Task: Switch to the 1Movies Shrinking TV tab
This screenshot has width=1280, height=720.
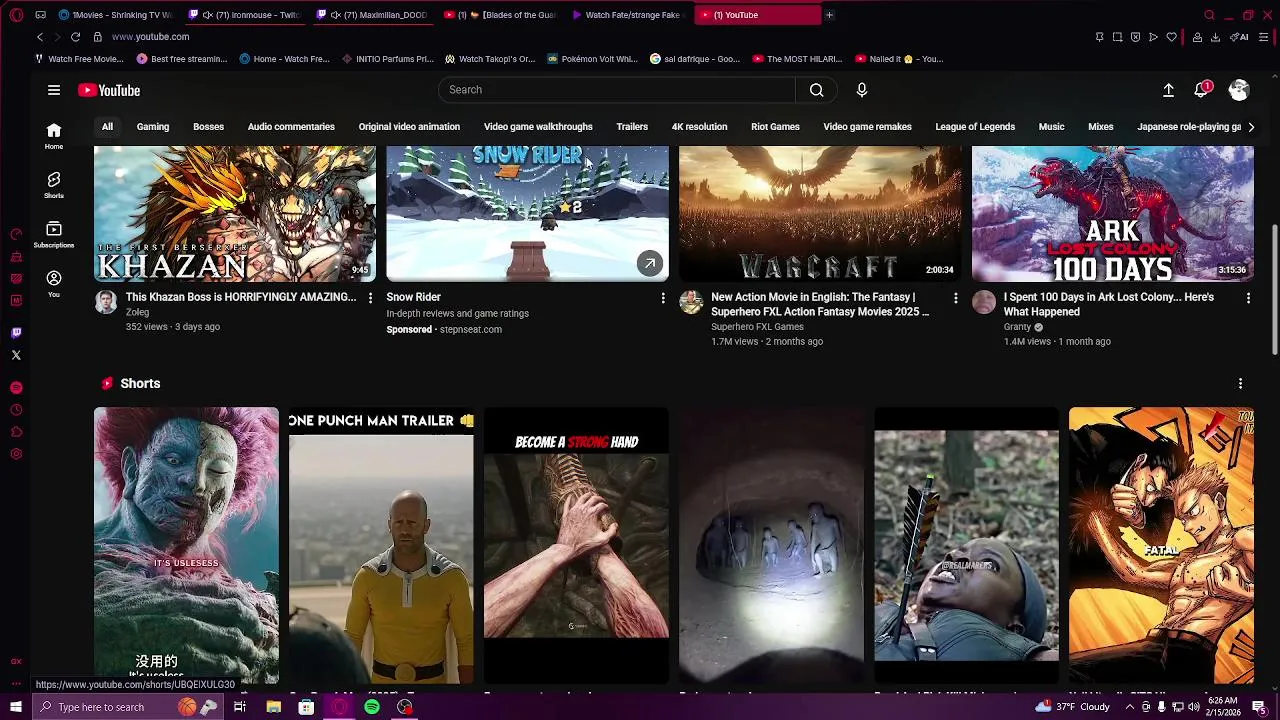Action: (115, 15)
